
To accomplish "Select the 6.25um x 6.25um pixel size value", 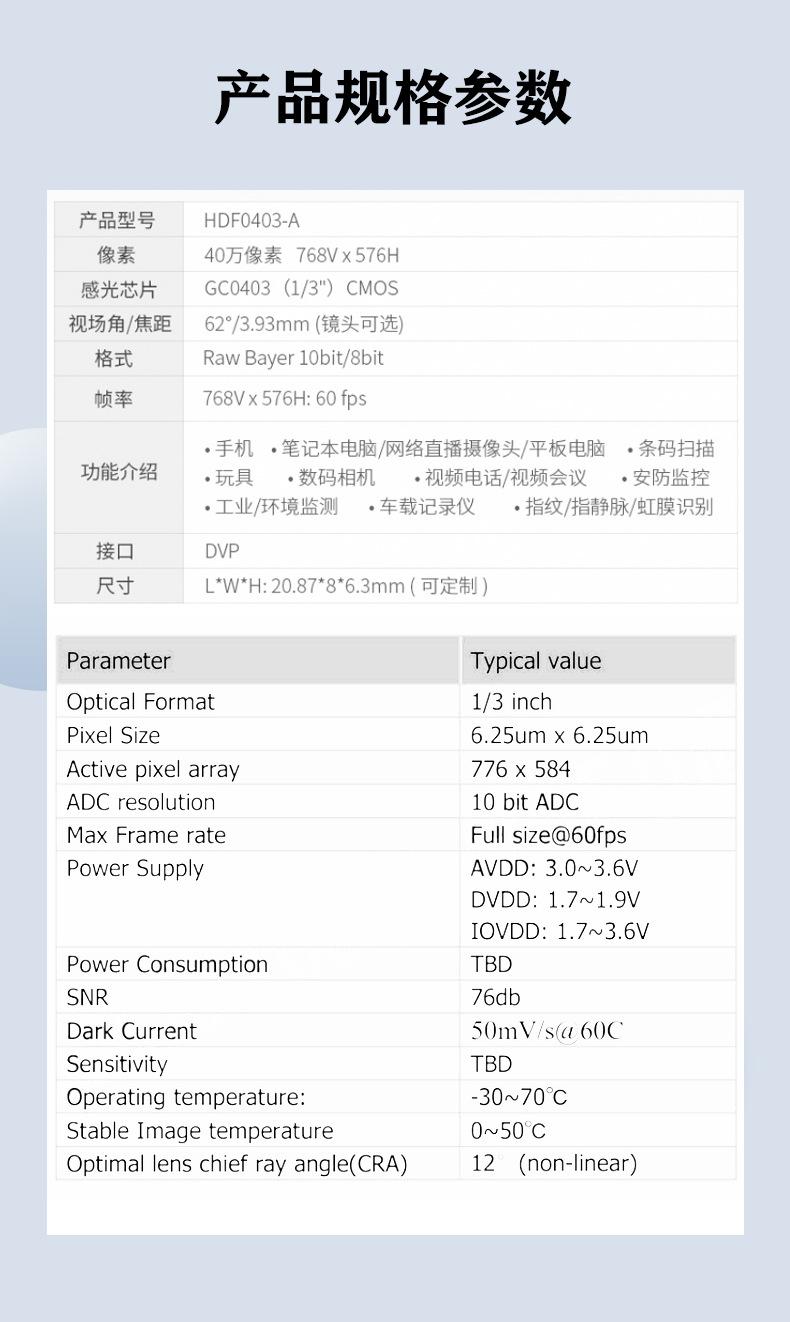I will (x=560, y=736).
